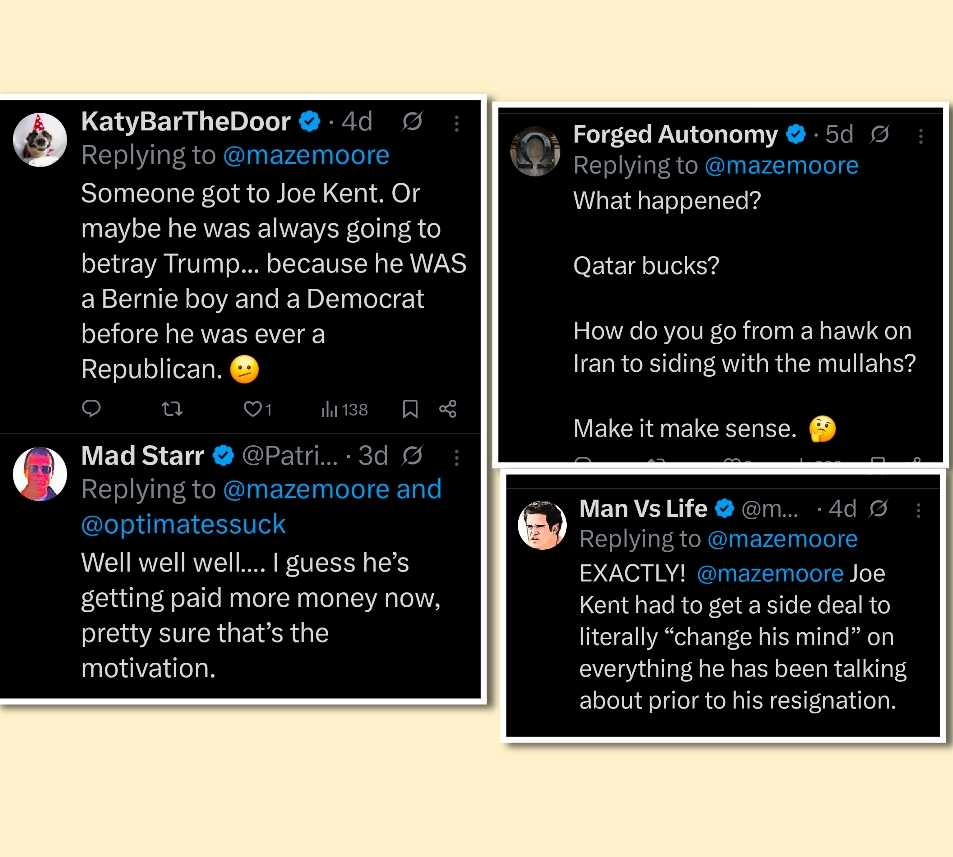Share KatyBarTheDoor's tweet

click(x=447, y=408)
